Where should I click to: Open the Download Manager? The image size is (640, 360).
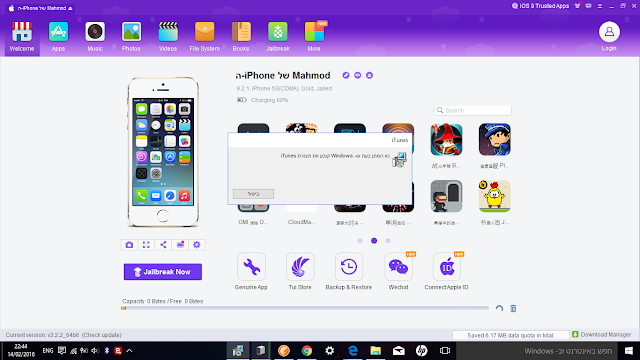[x=602, y=335]
